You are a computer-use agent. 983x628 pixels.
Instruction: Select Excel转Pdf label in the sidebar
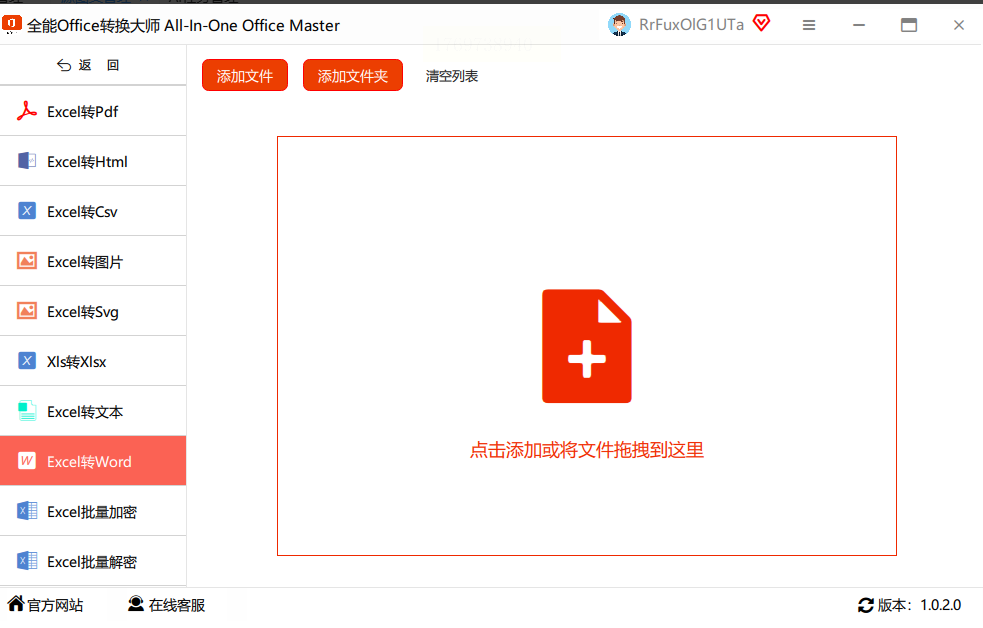pos(82,112)
